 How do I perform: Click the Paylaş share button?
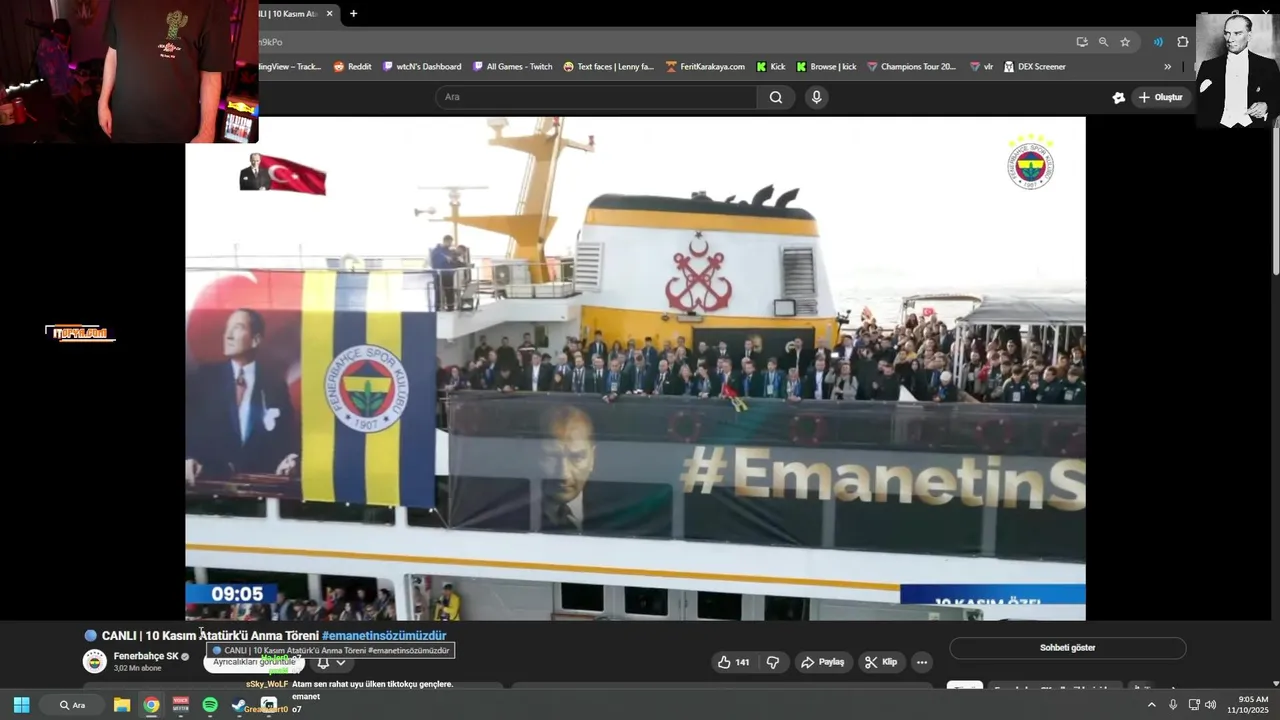pos(822,662)
